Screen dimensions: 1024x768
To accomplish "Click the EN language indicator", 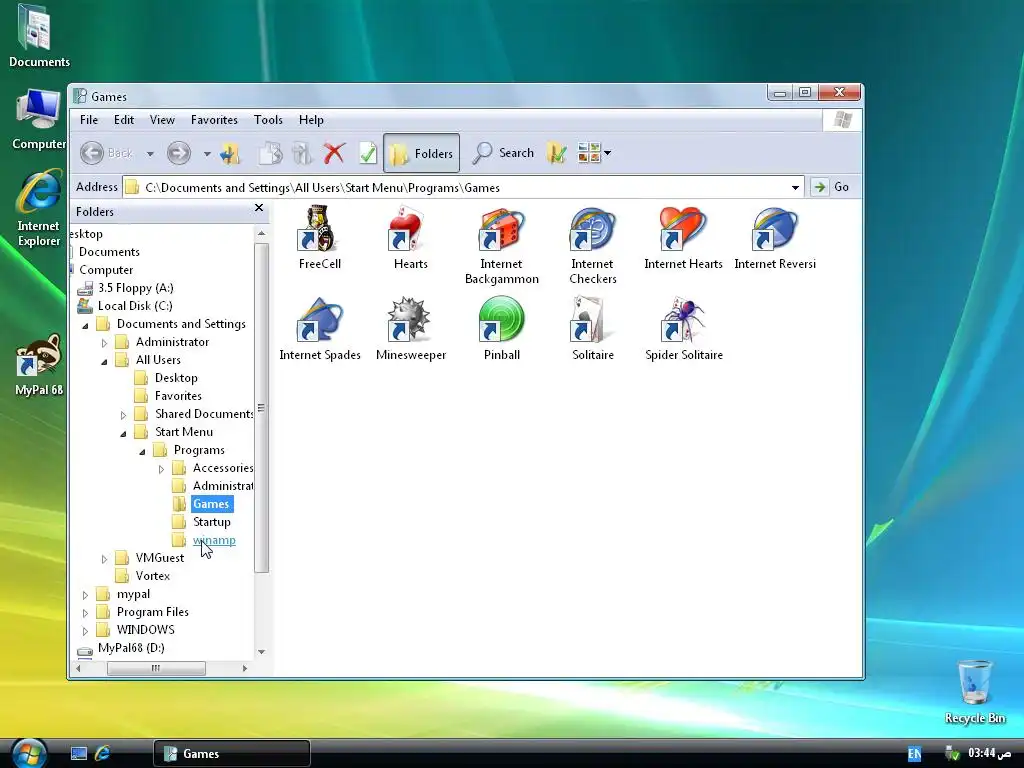I will pos(914,754).
